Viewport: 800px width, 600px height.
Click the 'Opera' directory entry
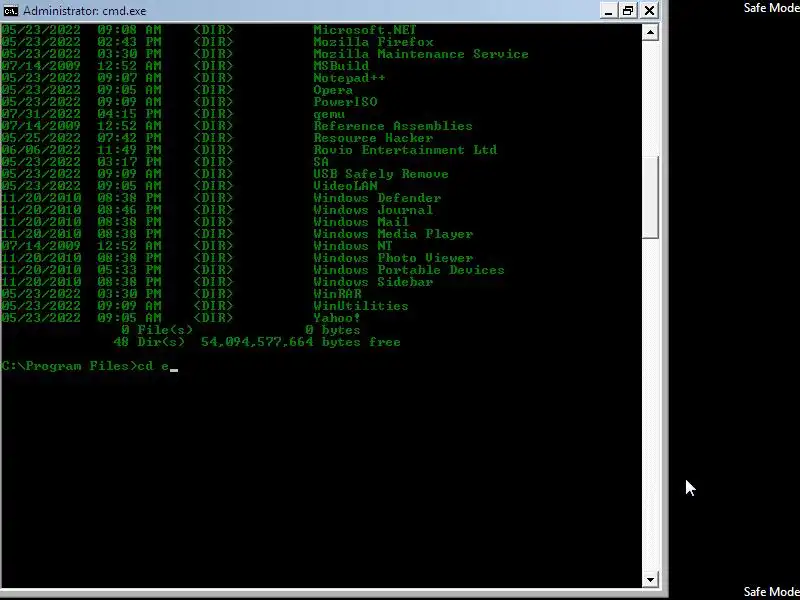333,90
